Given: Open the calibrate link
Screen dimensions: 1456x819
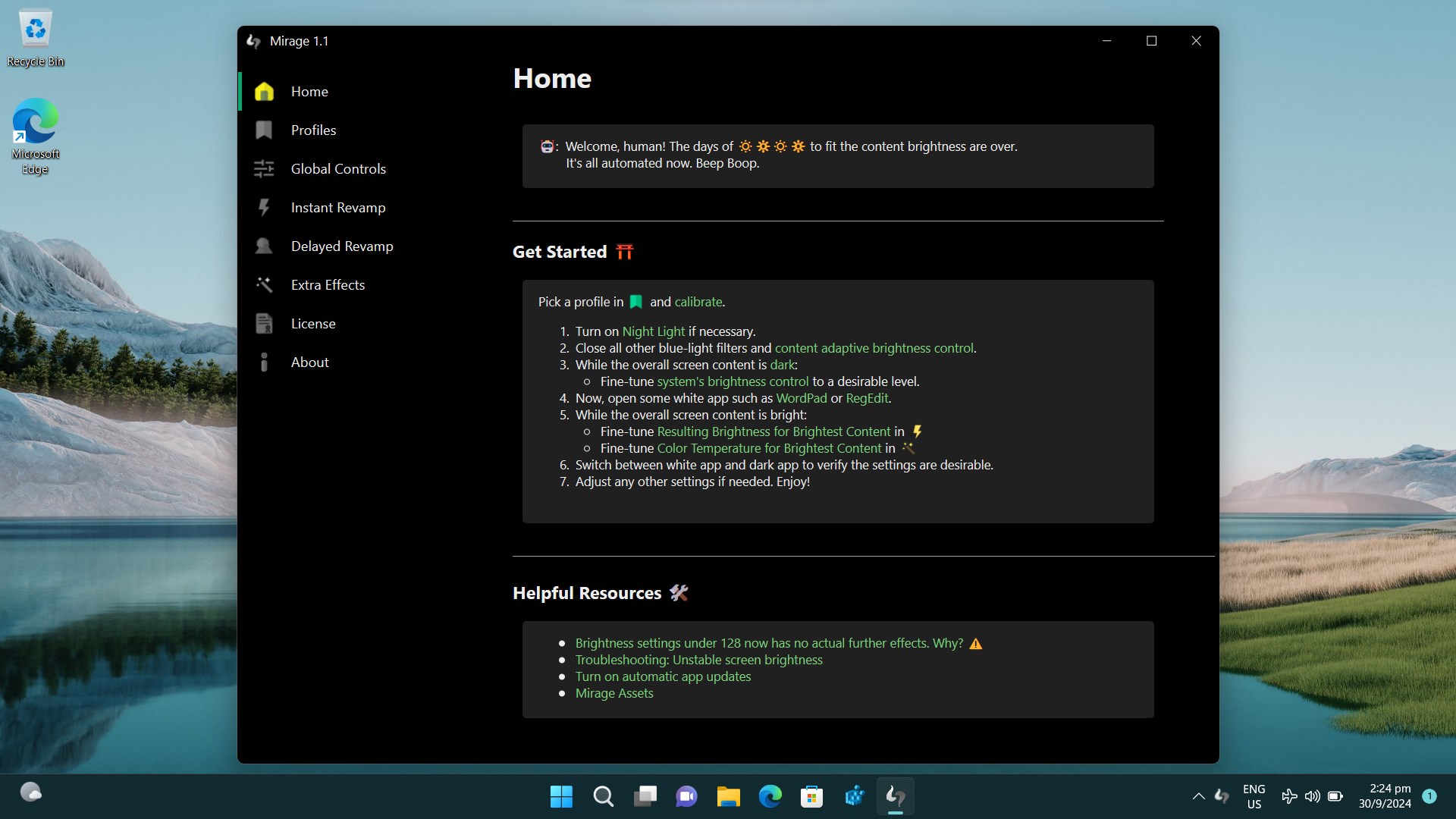Looking at the screenshot, I should 698,302.
